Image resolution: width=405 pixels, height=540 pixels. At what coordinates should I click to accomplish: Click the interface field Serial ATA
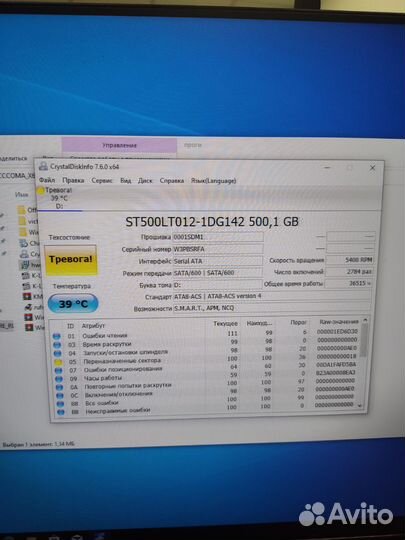click(218, 261)
